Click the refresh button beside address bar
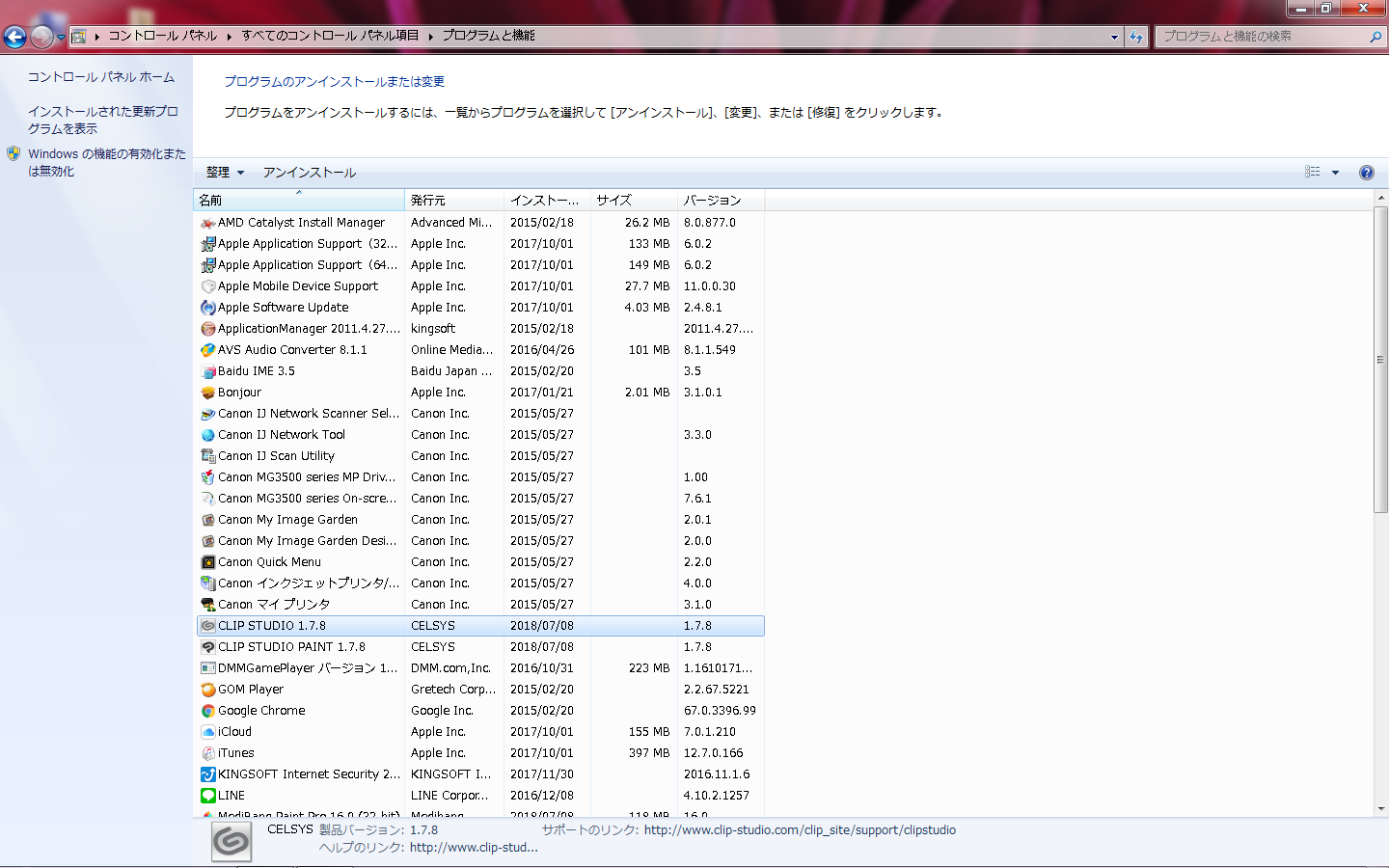Image resolution: width=1389 pixels, height=868 pixels. pos(1136,37)
